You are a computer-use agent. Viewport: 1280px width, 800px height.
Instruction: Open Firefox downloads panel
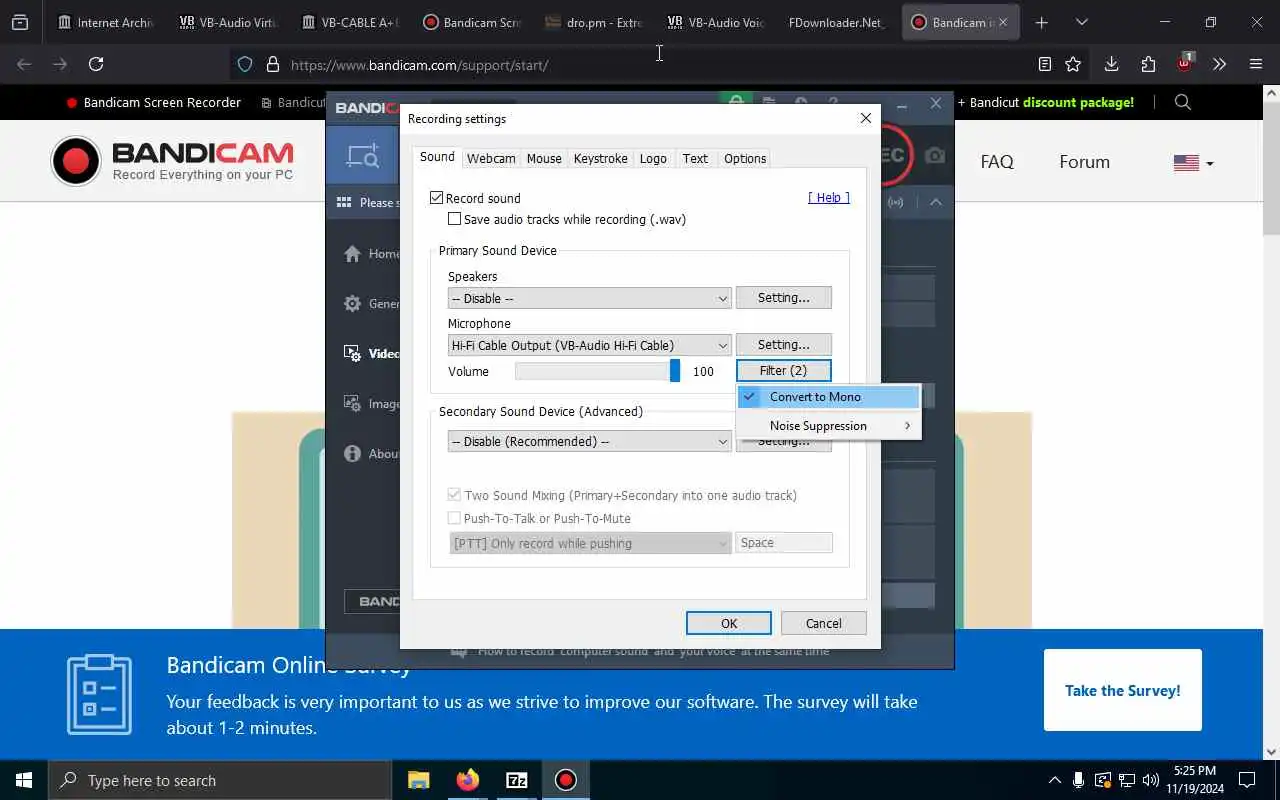(1111, 64)
